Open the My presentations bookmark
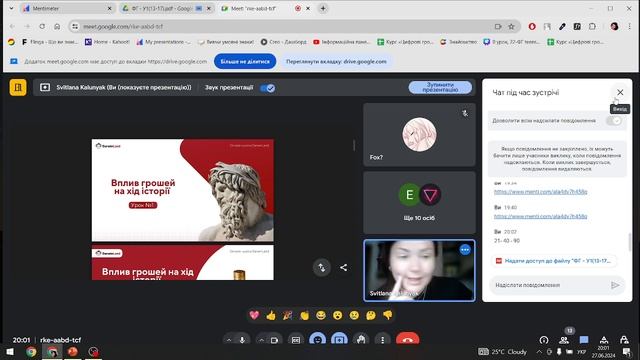This screenshot has height=360, width=640. [x=163, y=42]
